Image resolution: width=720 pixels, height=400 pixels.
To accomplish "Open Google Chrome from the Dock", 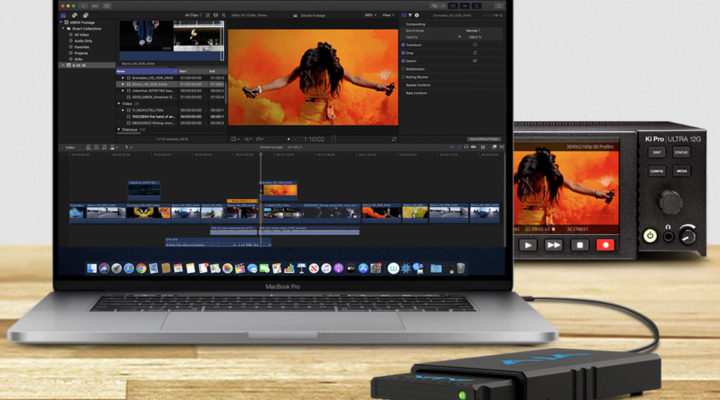I will [x=141, y=268].
